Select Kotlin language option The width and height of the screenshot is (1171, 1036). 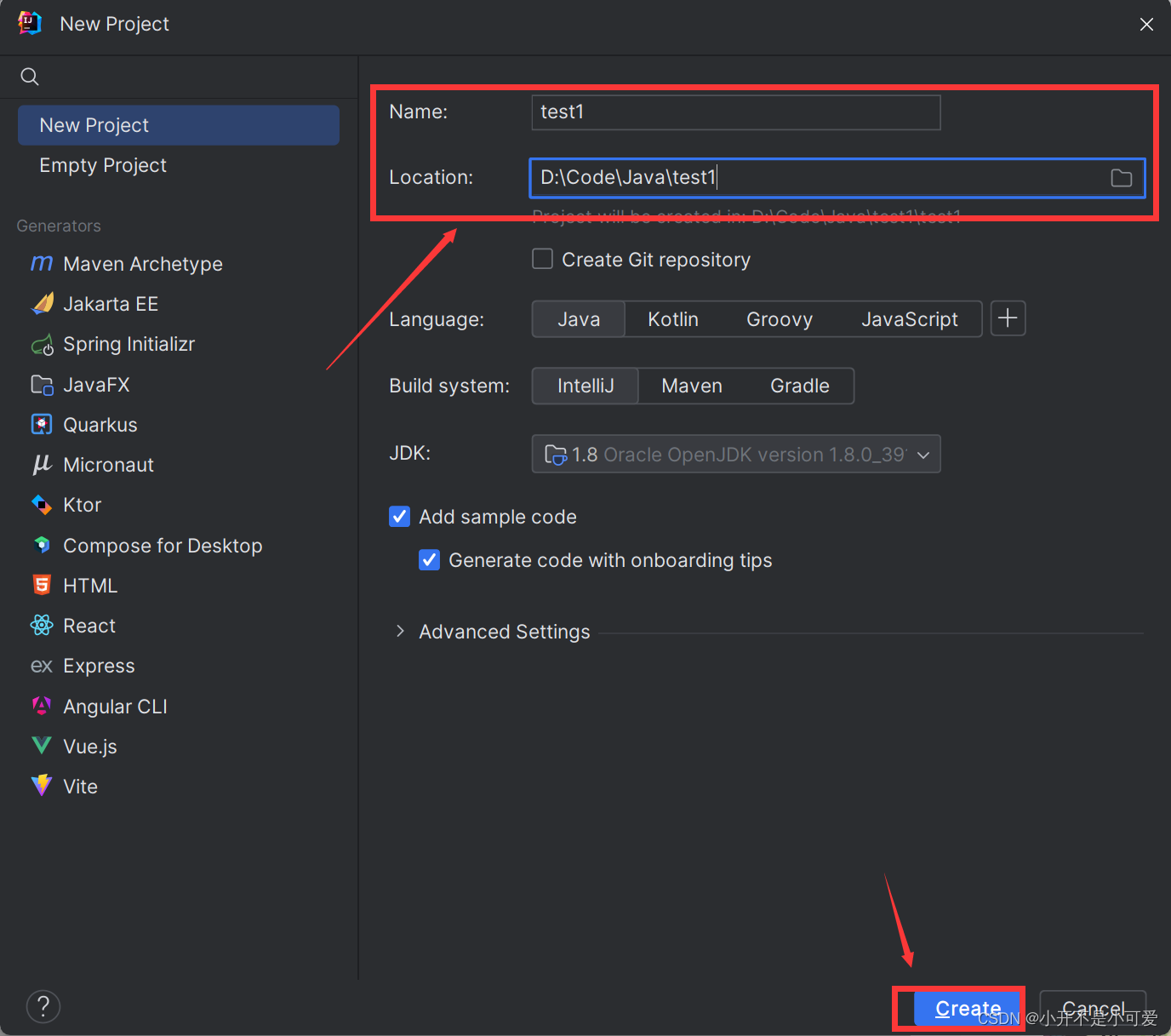673,319
